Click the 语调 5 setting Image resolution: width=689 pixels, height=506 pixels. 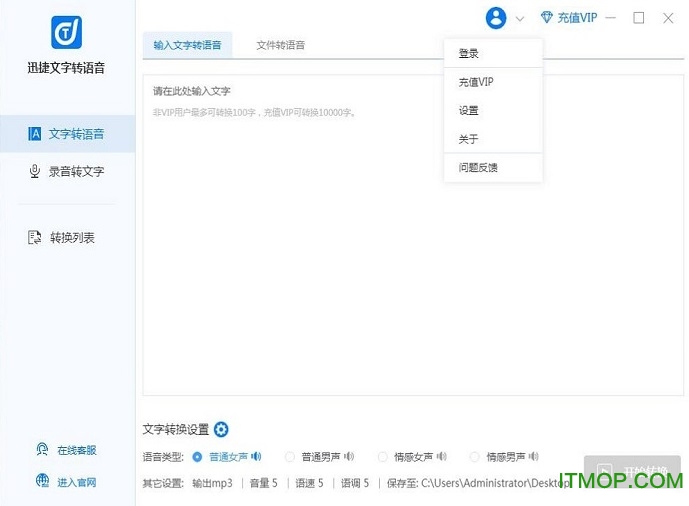tap(355, 483)
